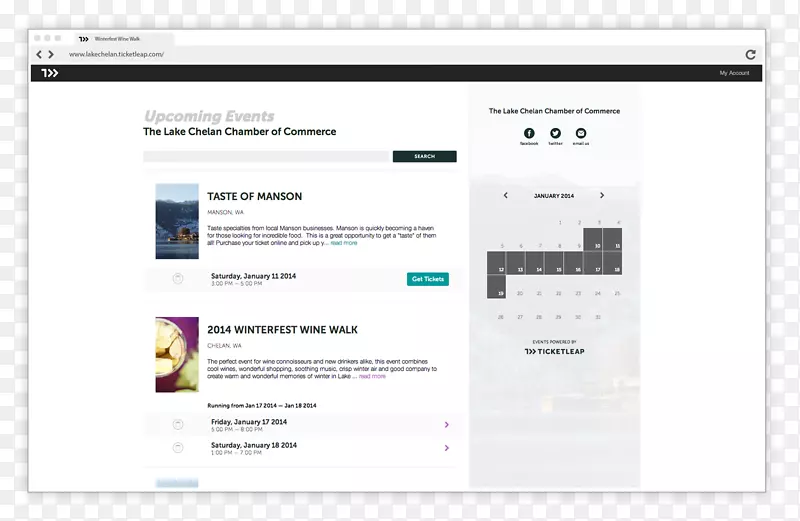Open My Account in the top bar
This screenshot has width=800, height=521.
[734, 73]
